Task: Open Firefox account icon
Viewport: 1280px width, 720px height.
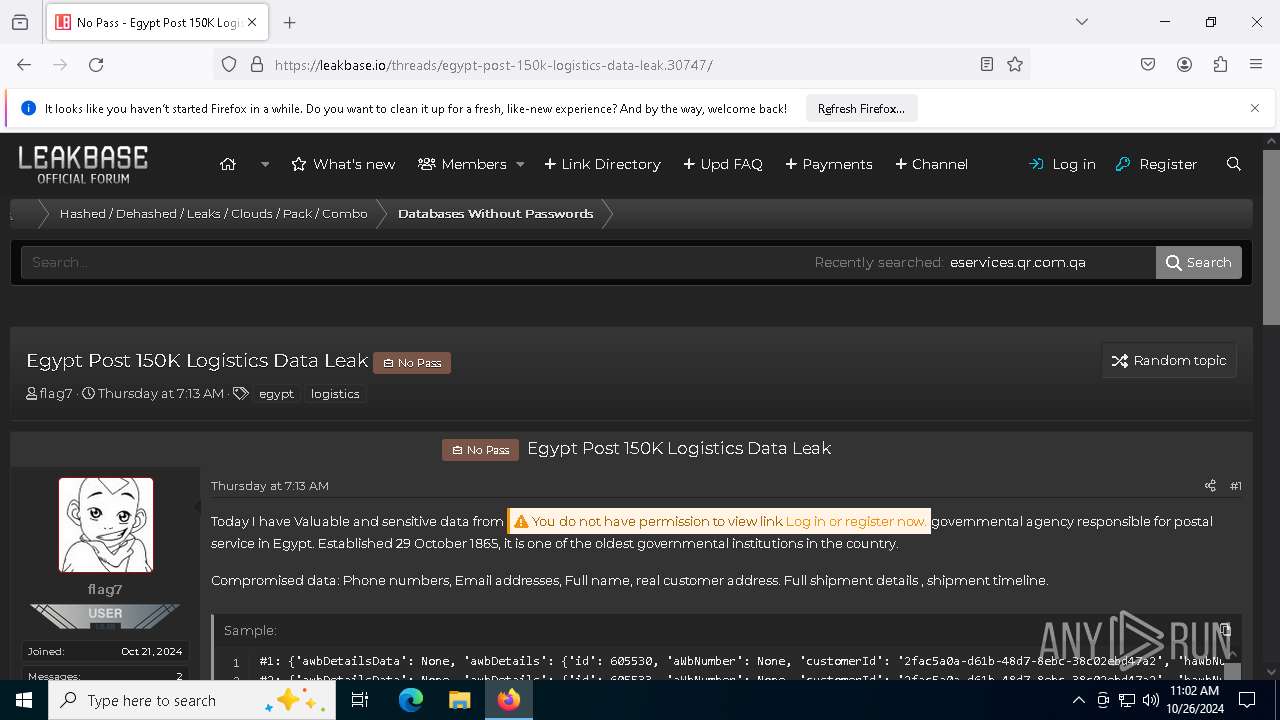Action: (1184, 64)
